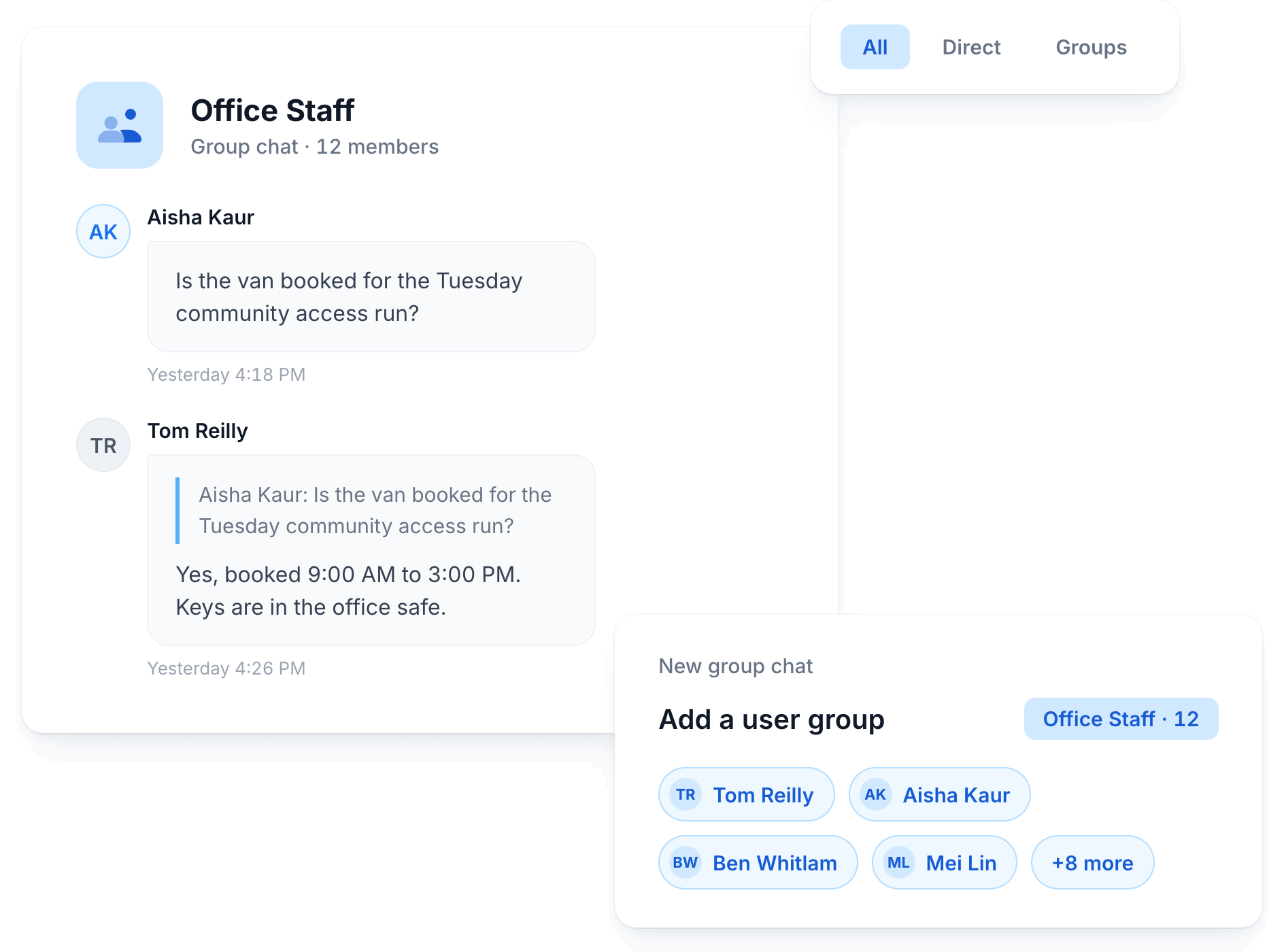Click the 'Add a user group' heading
The image size is (1284, 952).
point(771,719)
